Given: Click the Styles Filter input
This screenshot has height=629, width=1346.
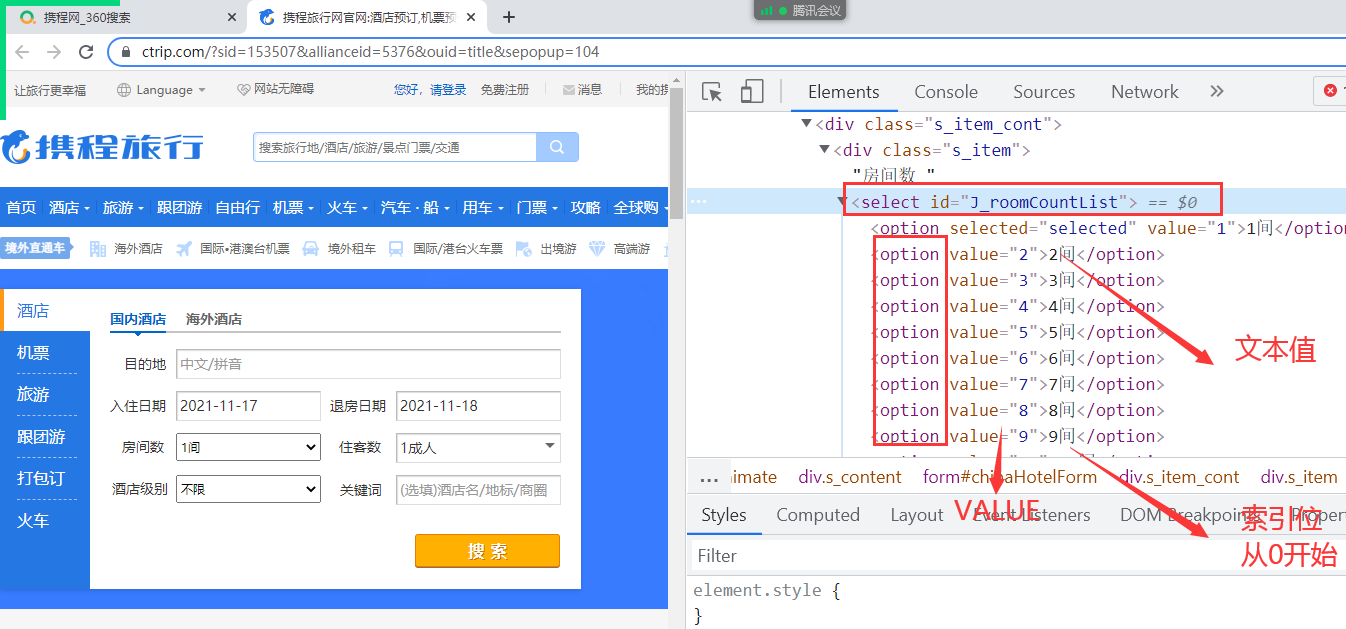Looking at the screenshot, I should (x=1018, y=555).
